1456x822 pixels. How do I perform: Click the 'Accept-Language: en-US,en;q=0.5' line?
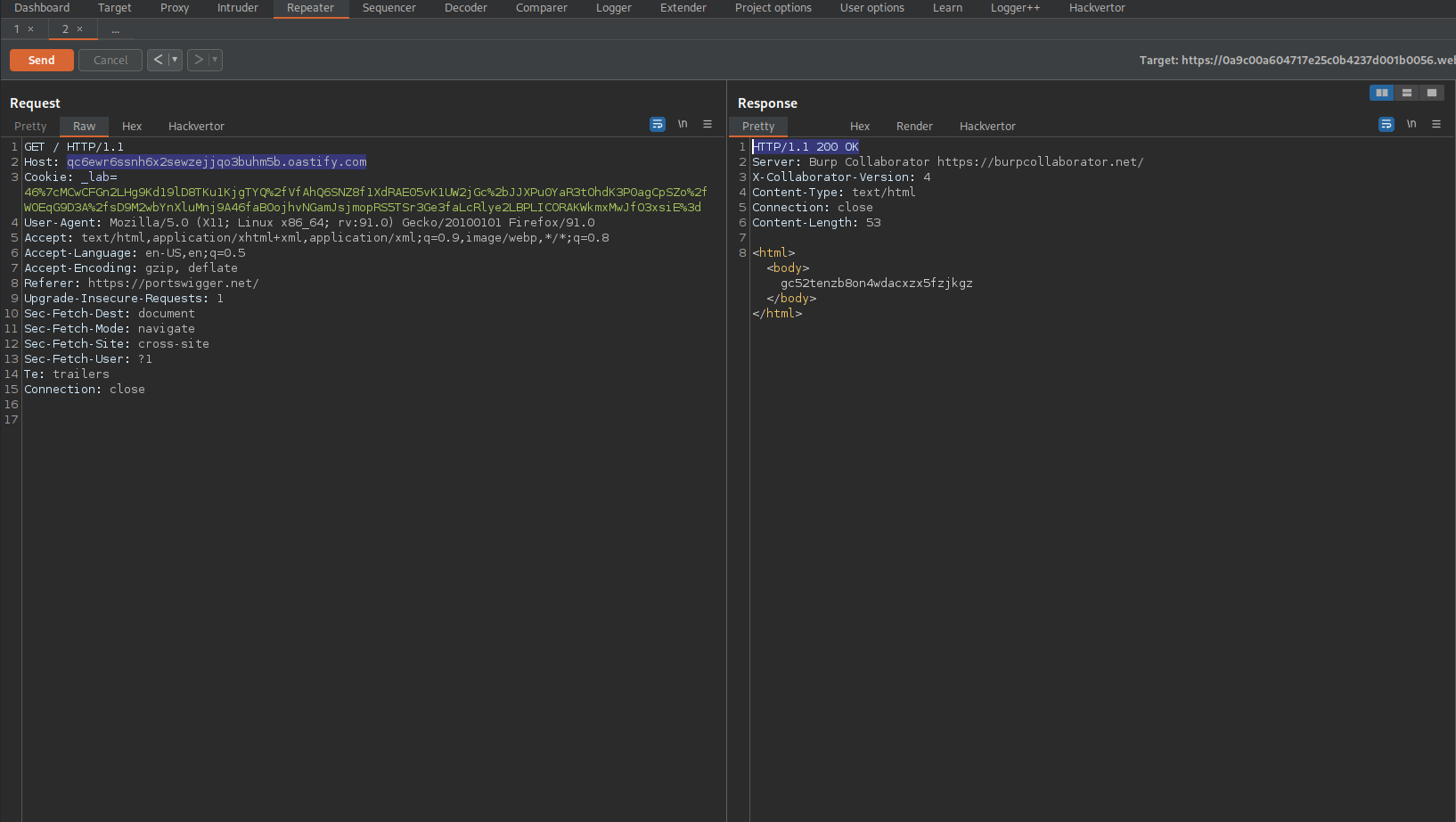[x=135, y=253]
